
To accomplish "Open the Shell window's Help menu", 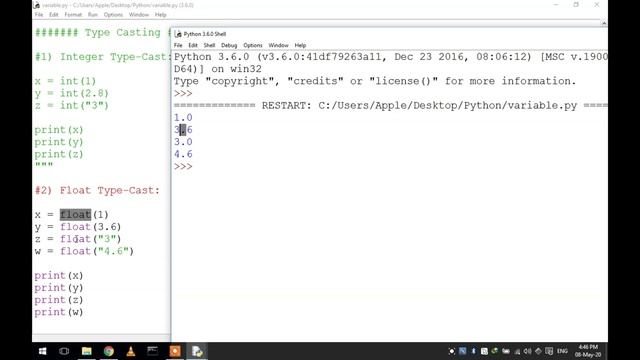I will pyautogui.click(x=300, y=45).
